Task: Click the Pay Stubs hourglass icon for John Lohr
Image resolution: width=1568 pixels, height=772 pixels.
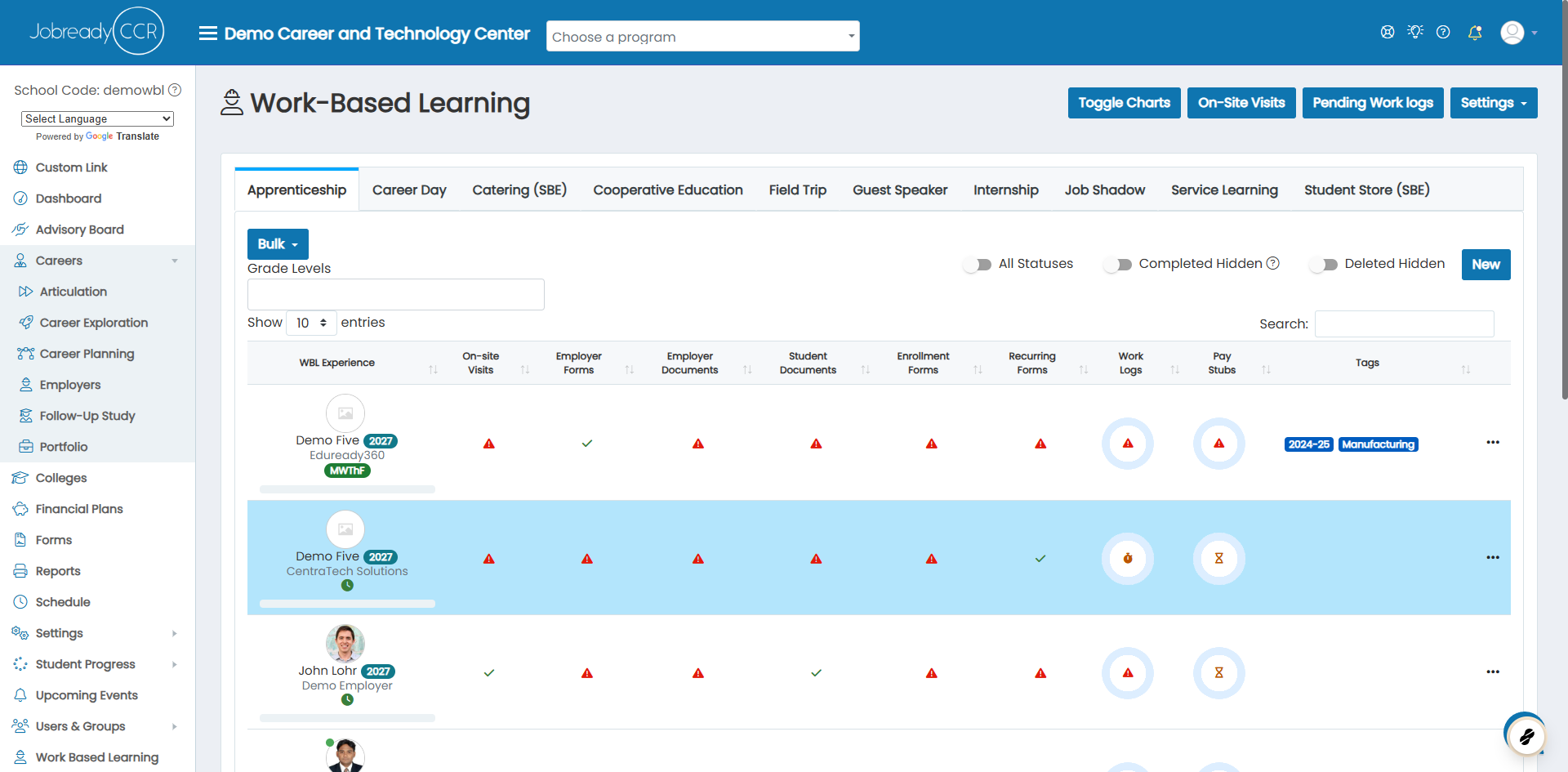Action: [1219, 673]
